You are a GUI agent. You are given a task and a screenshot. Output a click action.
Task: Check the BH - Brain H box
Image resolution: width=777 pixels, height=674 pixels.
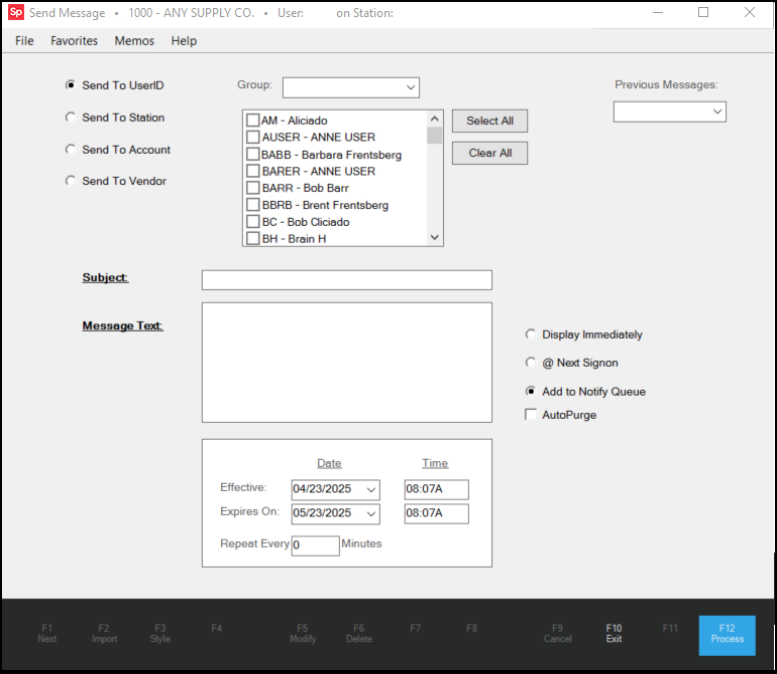tap(253, 238)
